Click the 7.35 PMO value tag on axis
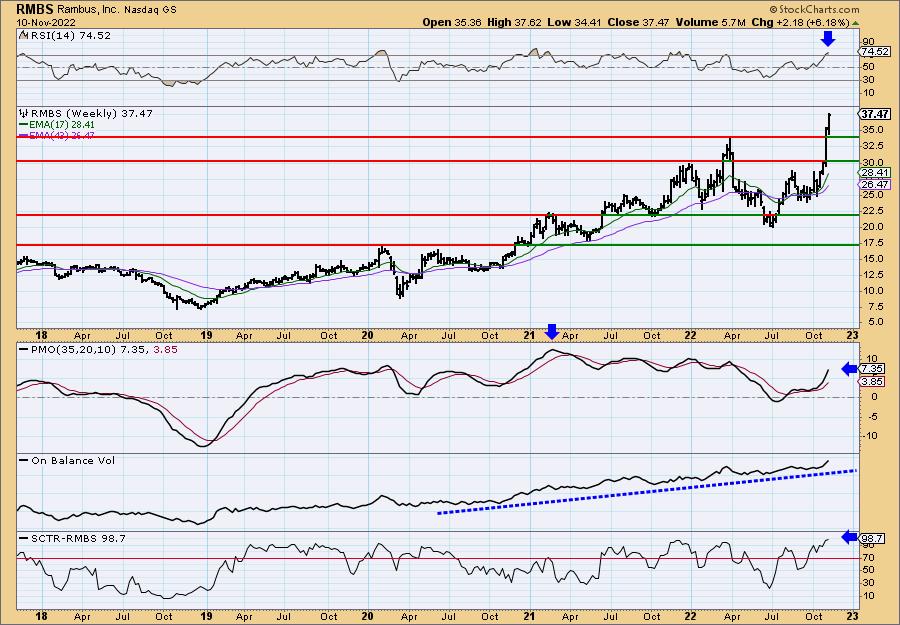 [x=872, y=369]
